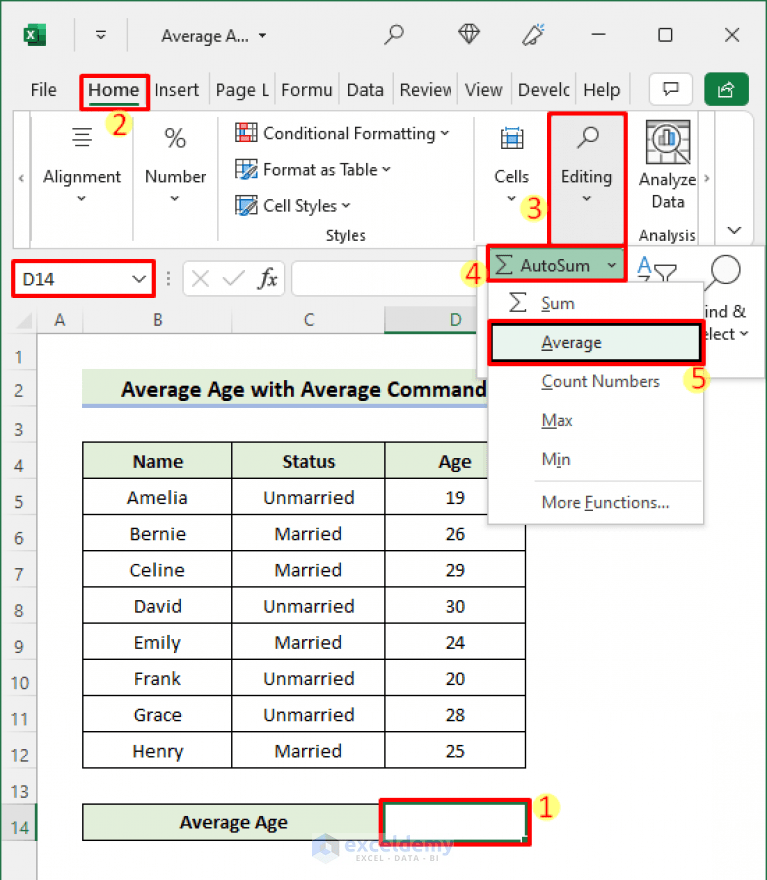The image size is (767, 880).
Task: Open the Developer tab
Action: (544, 90)
